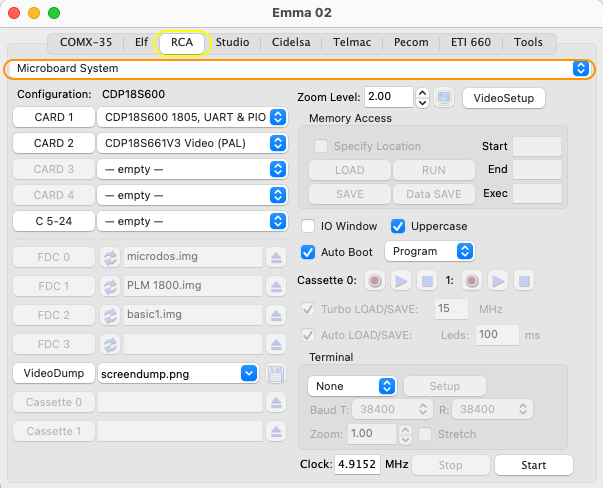Toggle Specify Location checkbox
The height and width of the screenshot is (488, 603).
(x=321, y=146)
